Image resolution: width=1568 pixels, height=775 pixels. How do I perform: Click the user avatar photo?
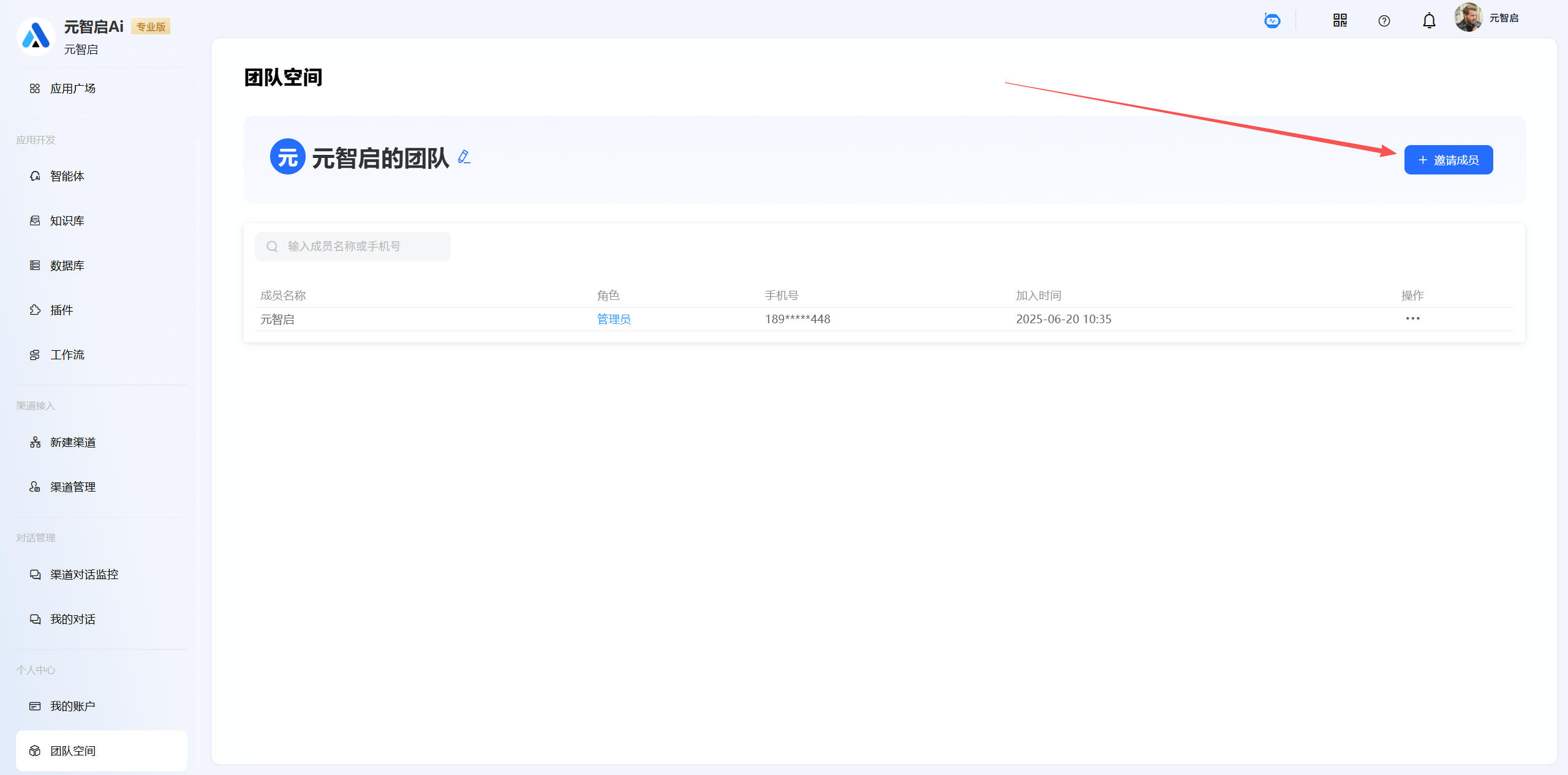1468,18
